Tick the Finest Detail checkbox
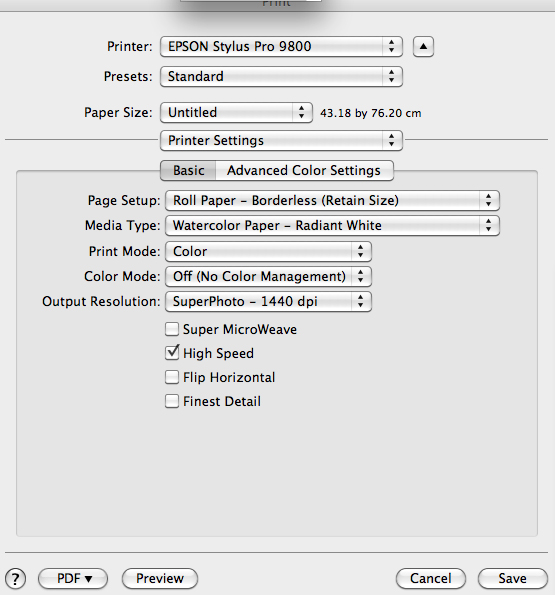 [172, 401]
